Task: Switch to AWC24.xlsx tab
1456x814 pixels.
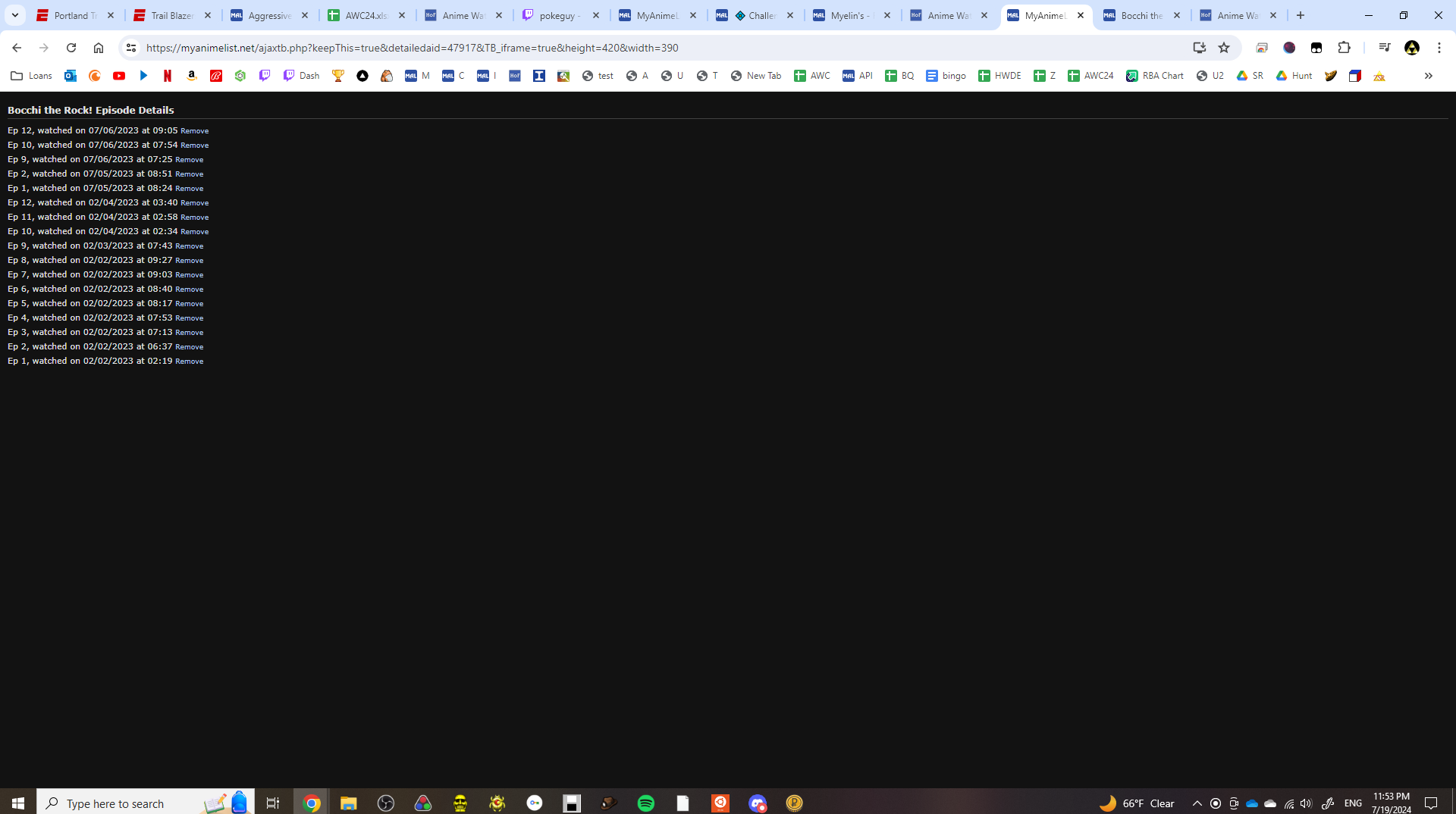Action: click(367, 15)
